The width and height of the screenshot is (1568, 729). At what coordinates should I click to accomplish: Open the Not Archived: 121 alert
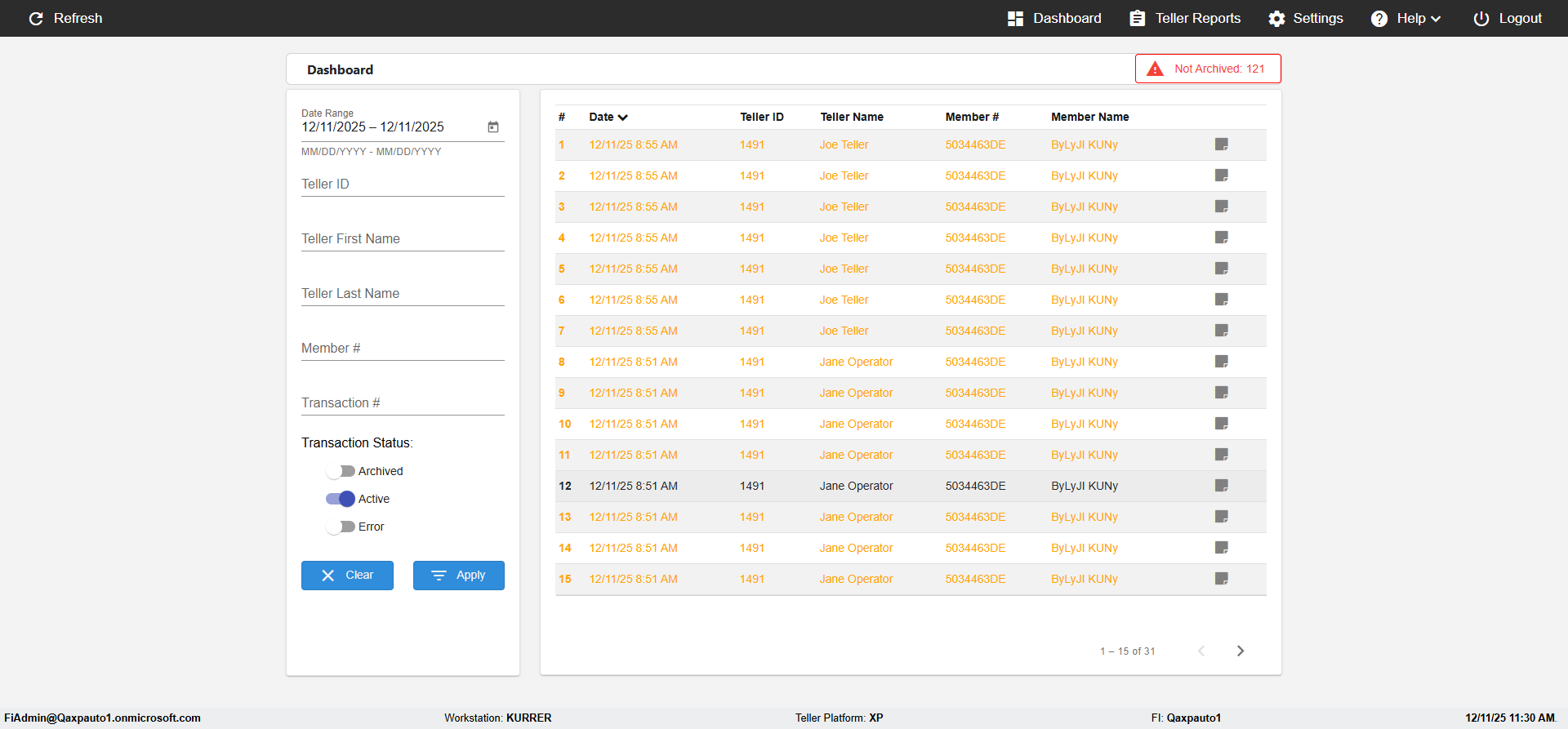[x=1208, y=69]
